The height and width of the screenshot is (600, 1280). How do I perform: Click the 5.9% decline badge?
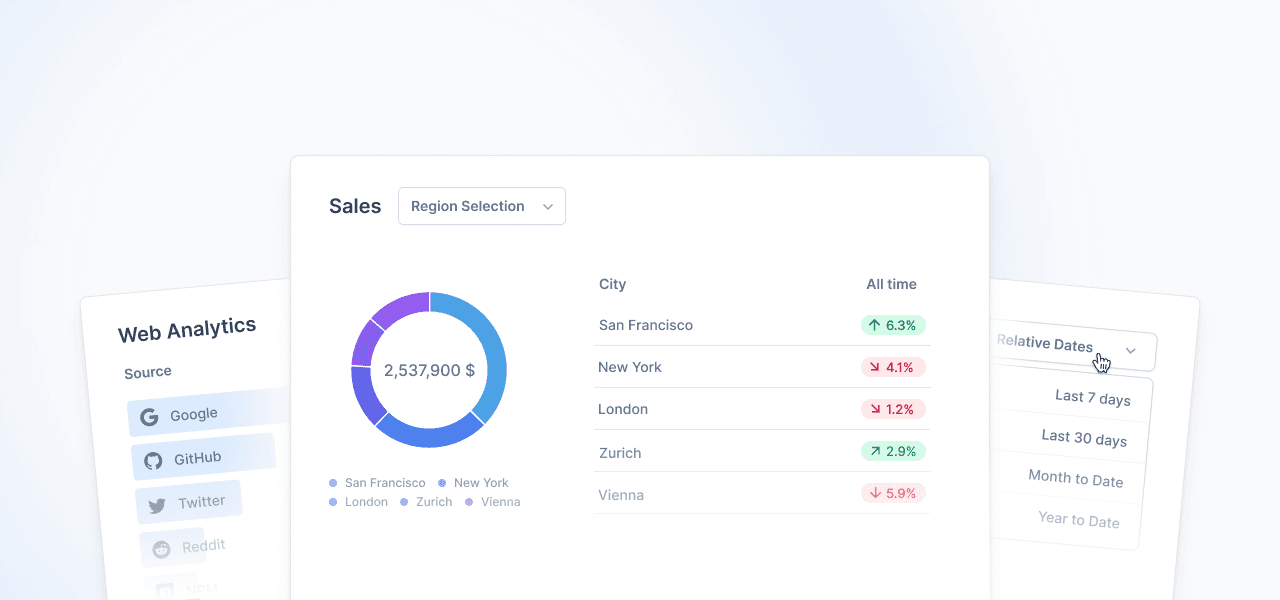point(894,493)
